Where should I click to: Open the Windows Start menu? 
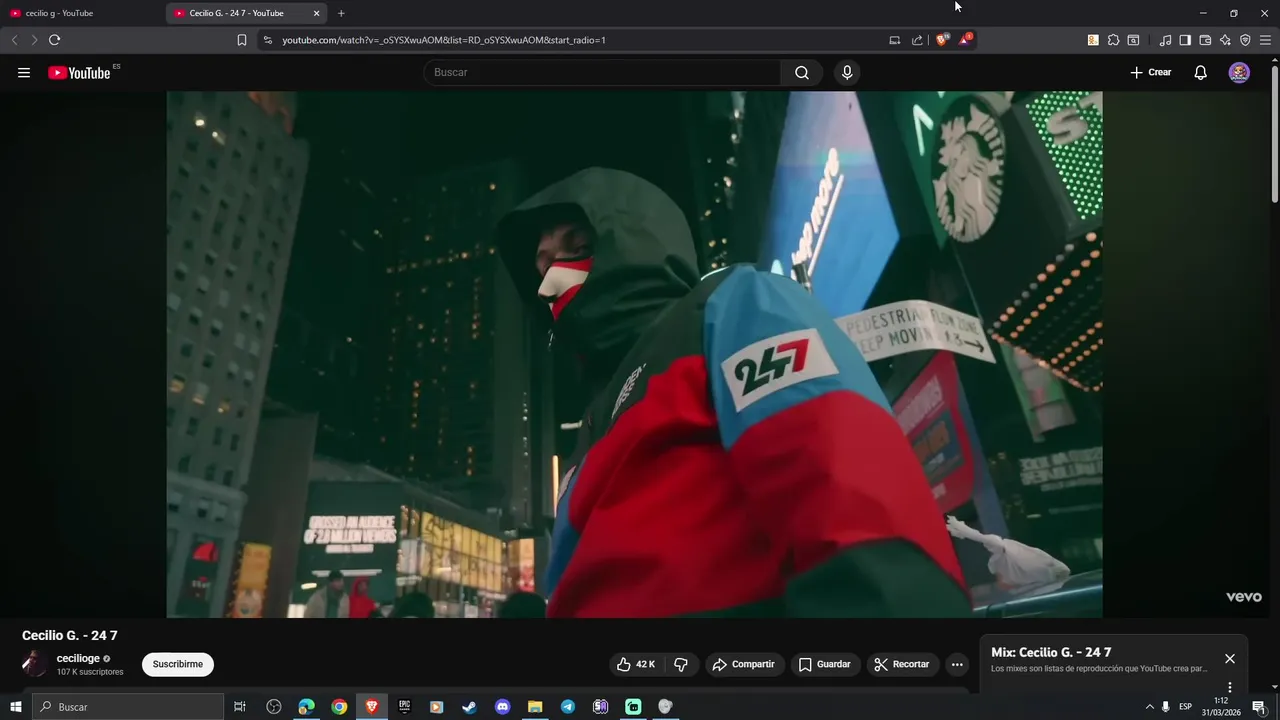[15, 707]
